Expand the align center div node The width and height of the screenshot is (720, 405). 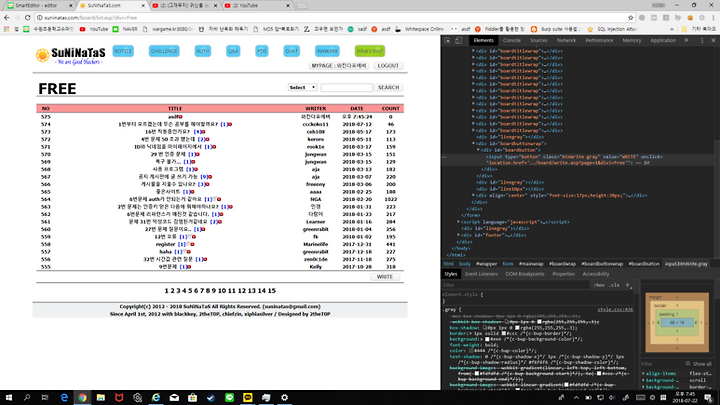473,196
